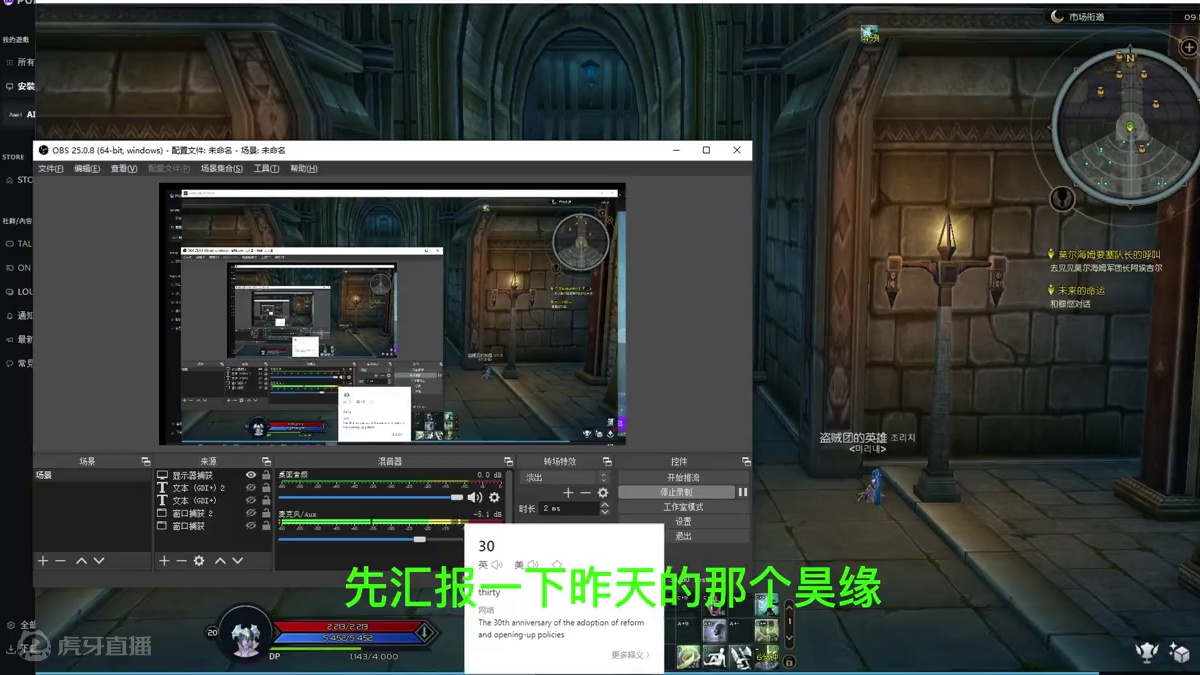Add a transition with the plus control
The image size is (1200, 675).
pos(568,492)
